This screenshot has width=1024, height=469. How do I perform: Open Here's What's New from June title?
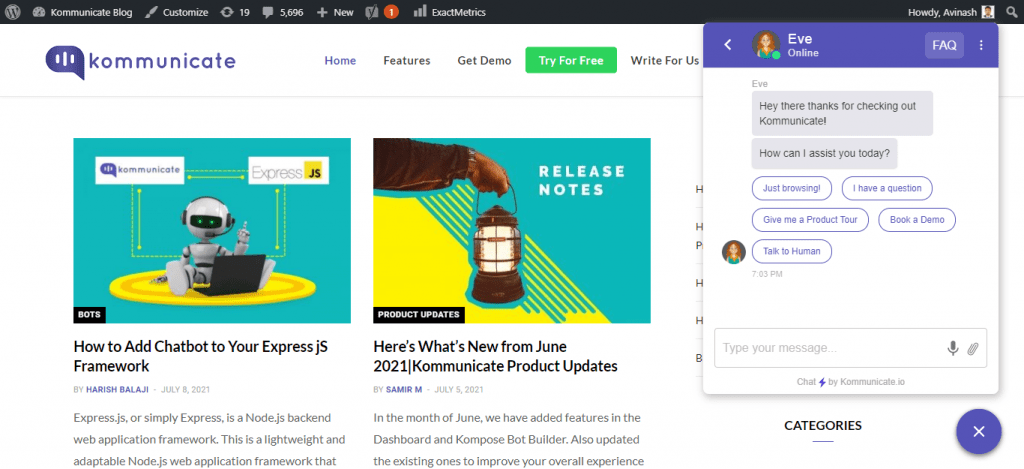[496, 356]
